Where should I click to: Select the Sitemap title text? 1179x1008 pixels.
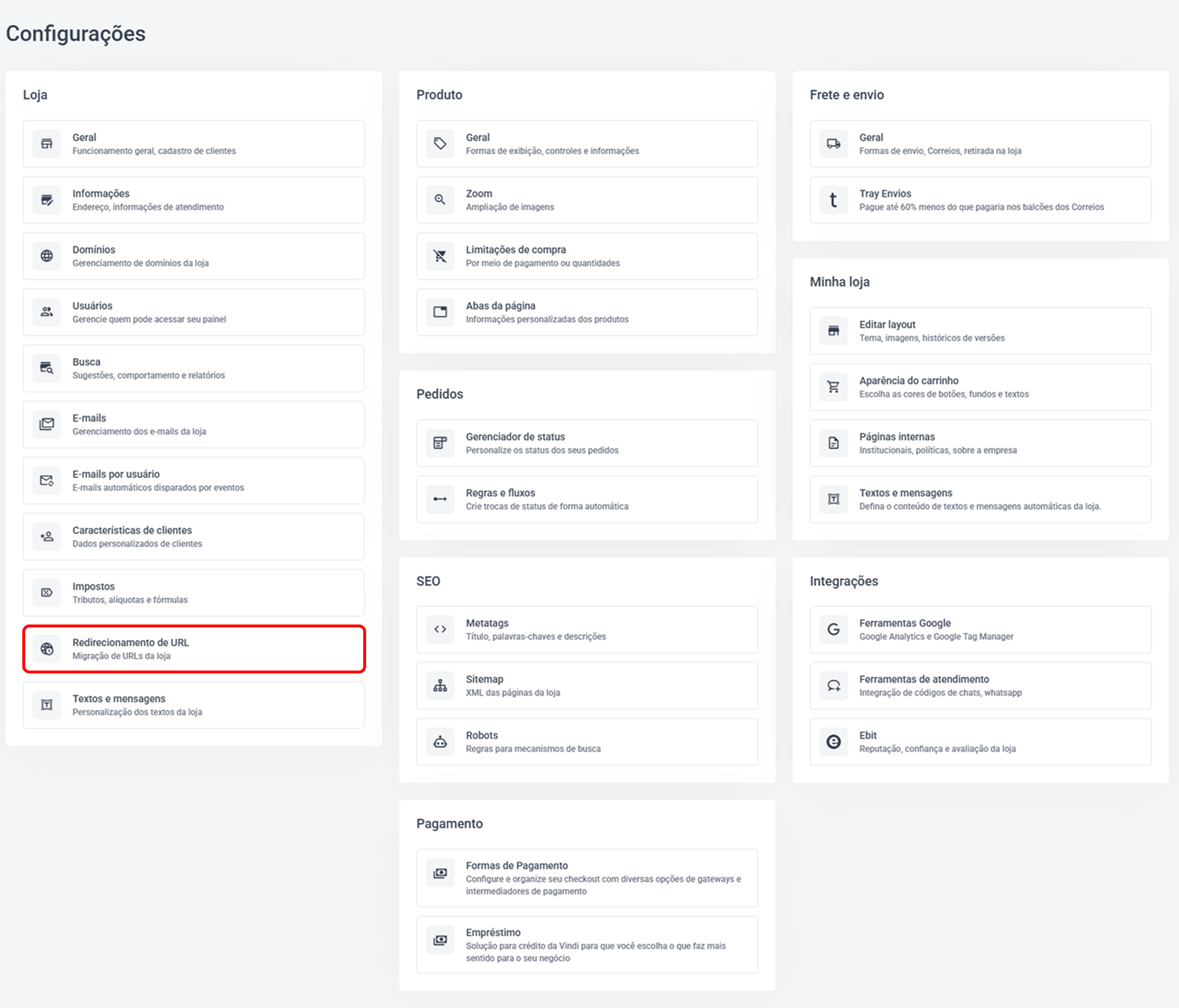(x=484, y=679)
